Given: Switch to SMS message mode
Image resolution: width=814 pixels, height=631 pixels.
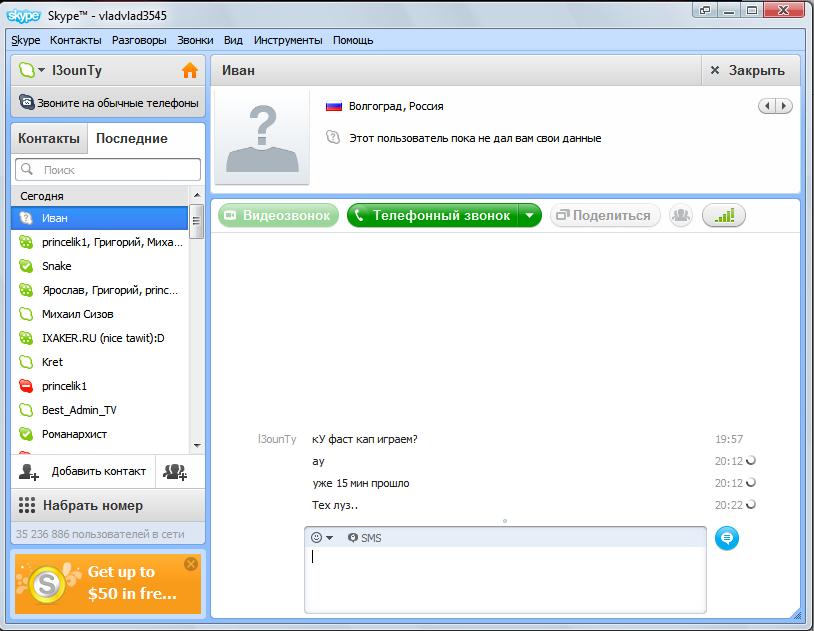Looking at the screenshot, I should 365,538.
